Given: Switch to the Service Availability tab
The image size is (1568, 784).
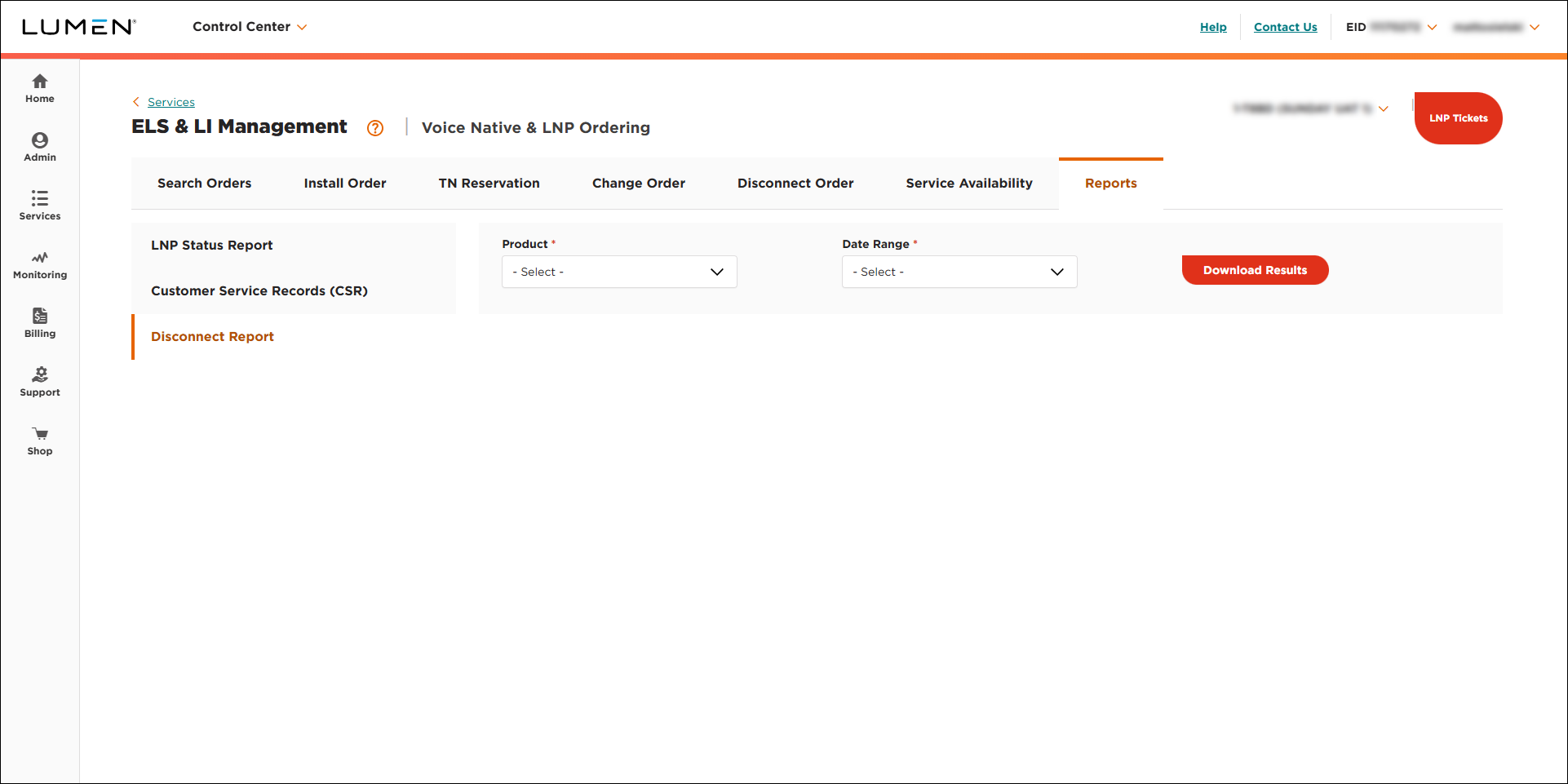Looking at the screenshot, I should pos(969,184).
